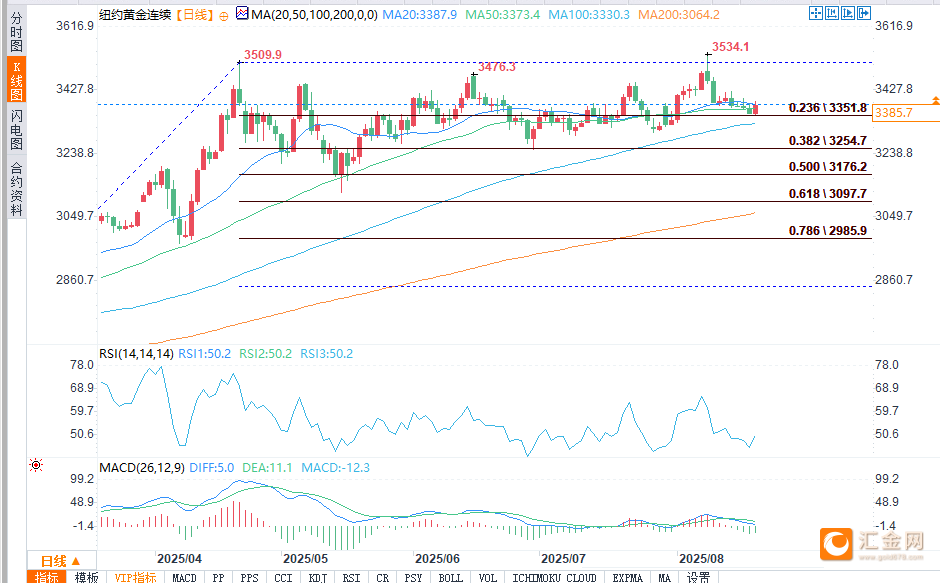Screen dimensions: 940x583
Task: Select the CCI indicator button
Action: click(283, 577)
